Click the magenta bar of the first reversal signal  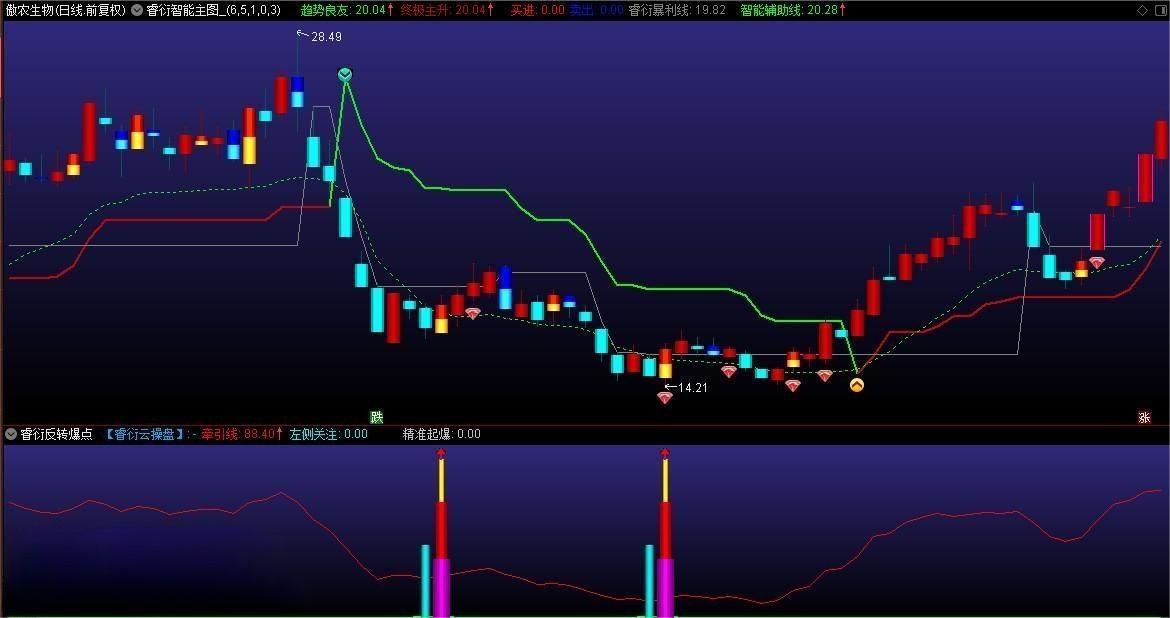click(x=442, y=587)
